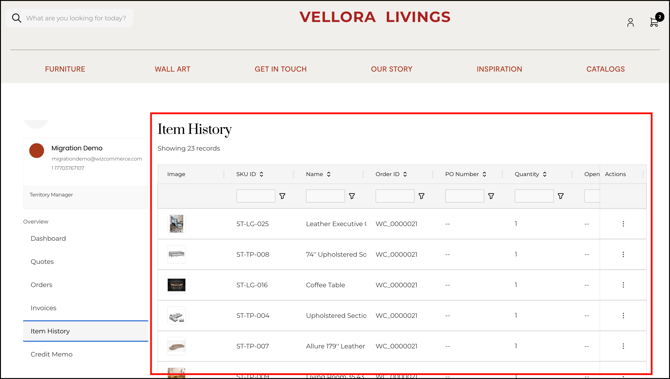Click WC_0000021 in Coffee Table row
Viewport: 670px width, 379px height.
[x=396, y=285]
